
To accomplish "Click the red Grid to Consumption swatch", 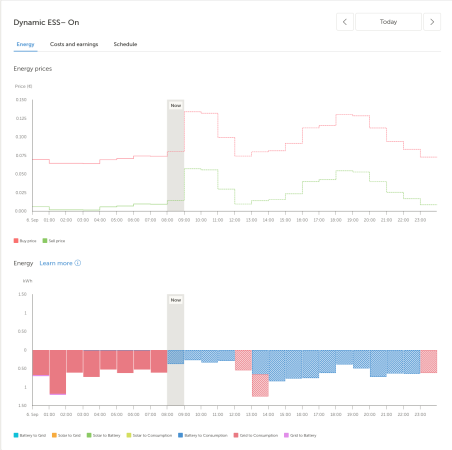I will (236, 435).
